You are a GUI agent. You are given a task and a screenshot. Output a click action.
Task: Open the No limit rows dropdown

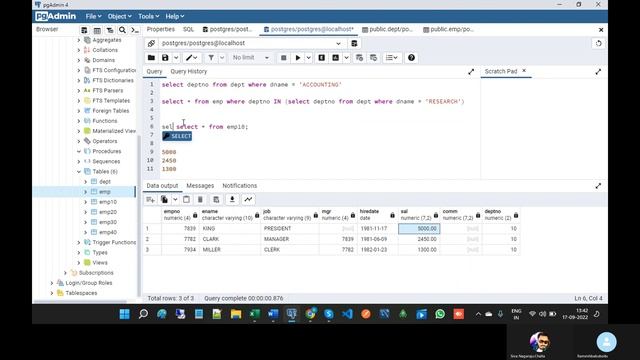click(251, 58)
